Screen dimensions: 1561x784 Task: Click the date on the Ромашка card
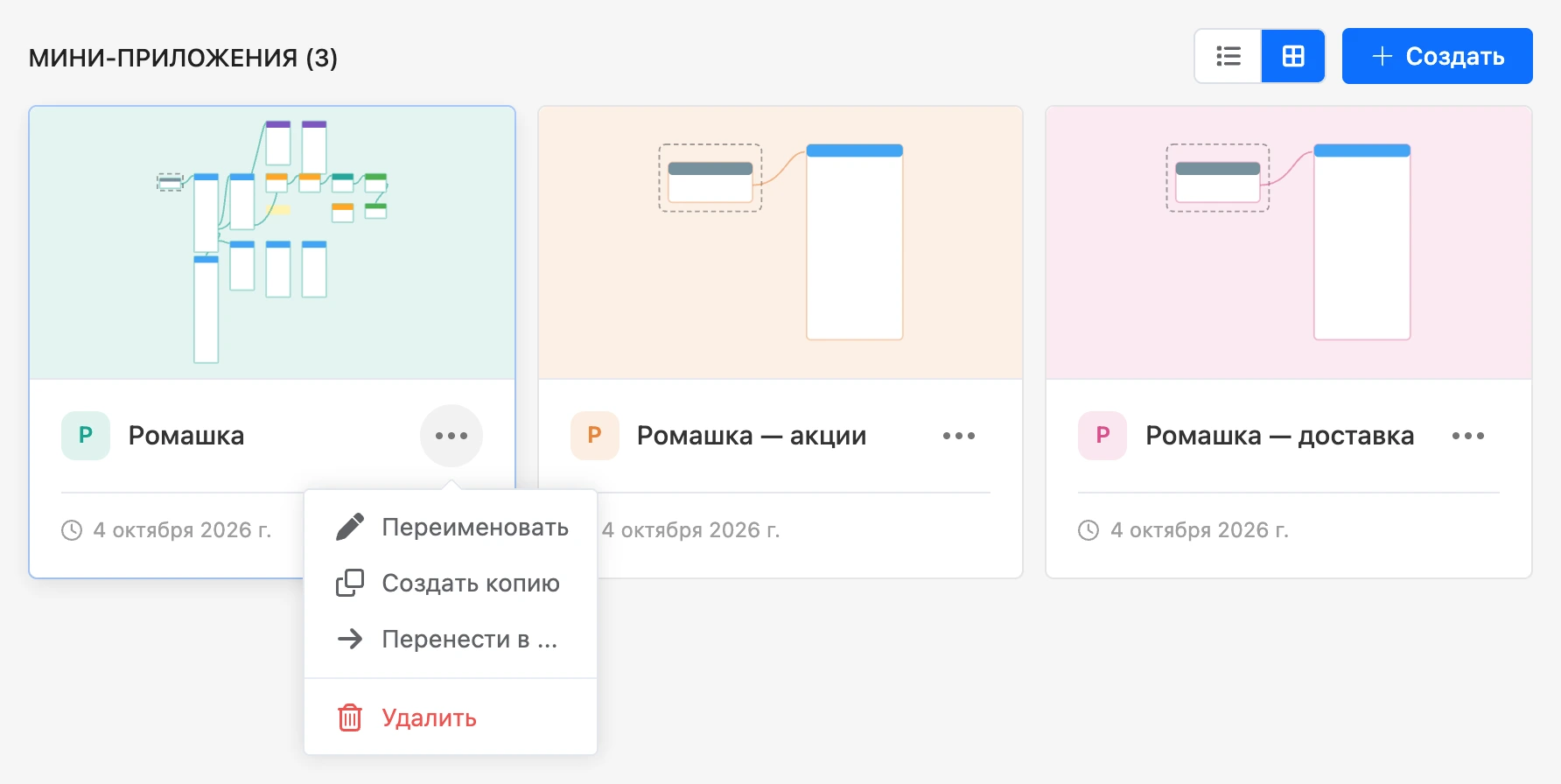183,530
